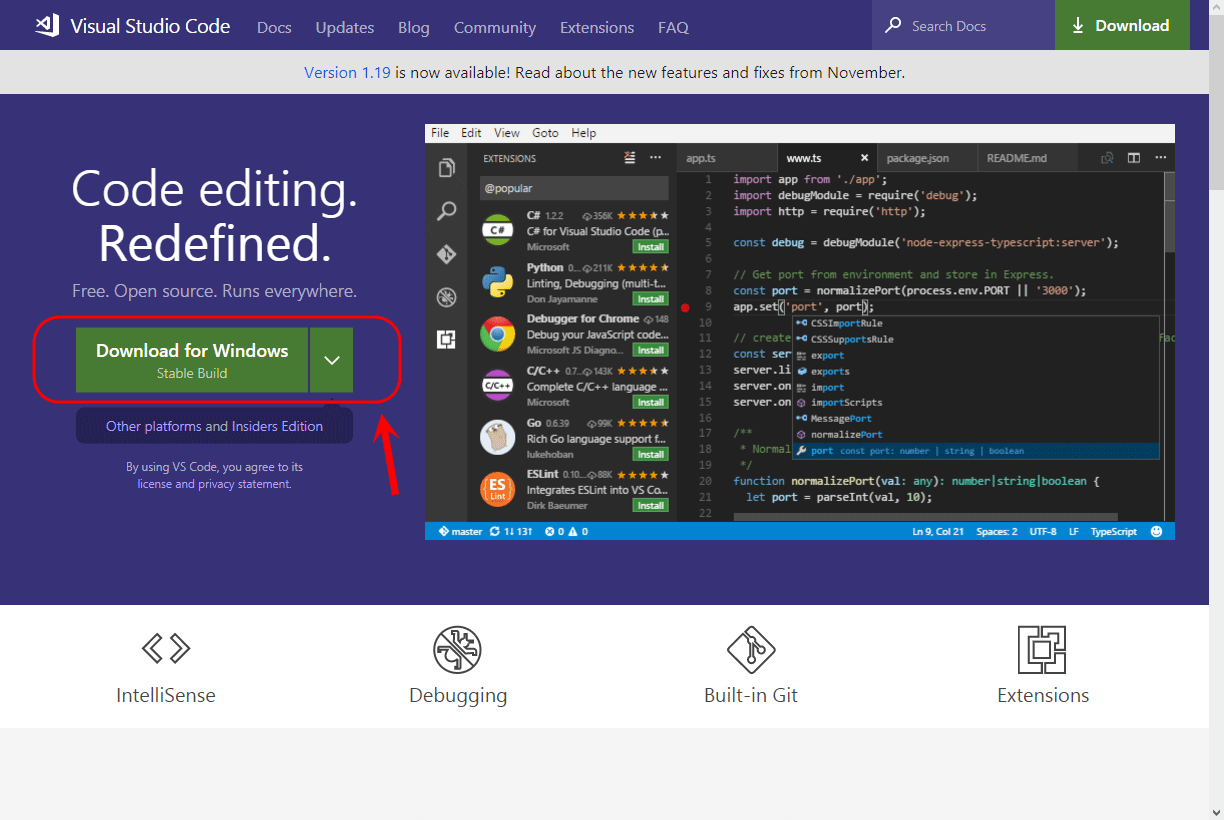This screenshot has width=1224, height=820.
Task: Open the FAQ navigation item
Action: click(674, 27)
